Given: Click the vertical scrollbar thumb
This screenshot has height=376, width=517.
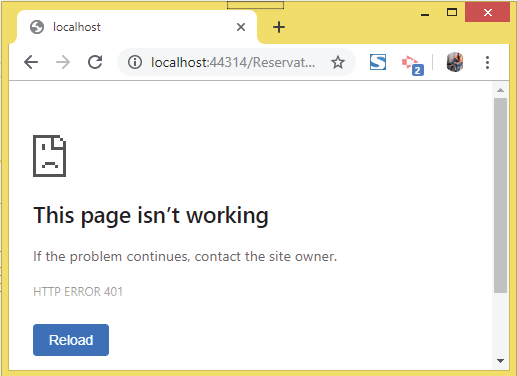Looking at the screenshot, I should click(x=500, y=195).
